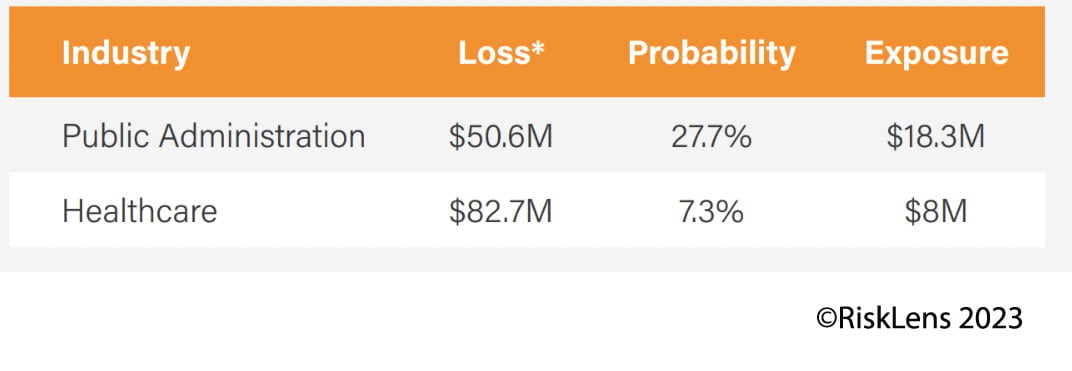Select the Exposure column header
This screenshot has width=1072, height=371.
(x=937, y=53)
